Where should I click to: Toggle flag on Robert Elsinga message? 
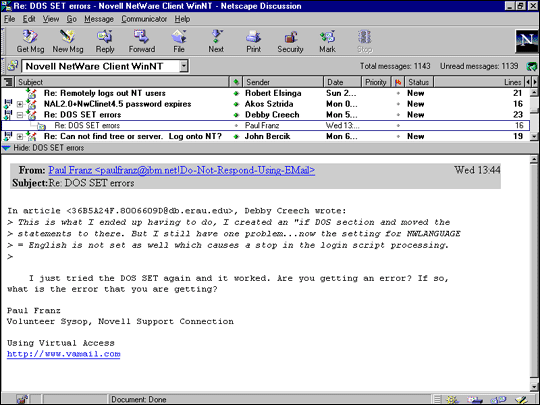398,93
